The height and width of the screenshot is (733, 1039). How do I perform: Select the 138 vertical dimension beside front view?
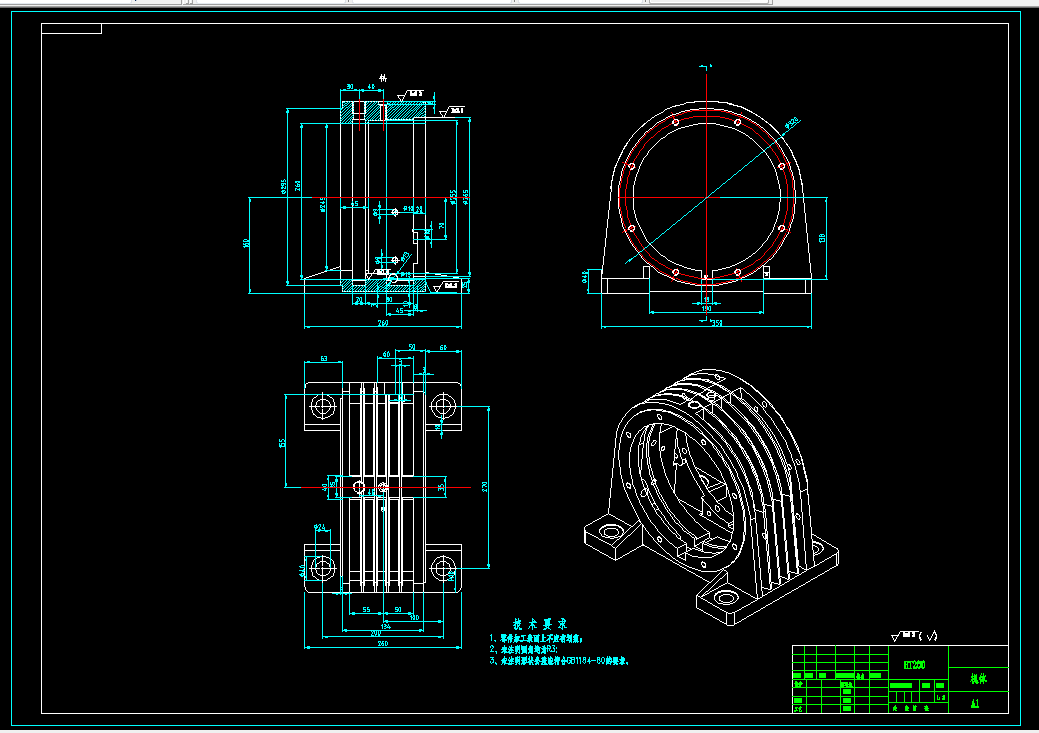(x=822, y=237)
